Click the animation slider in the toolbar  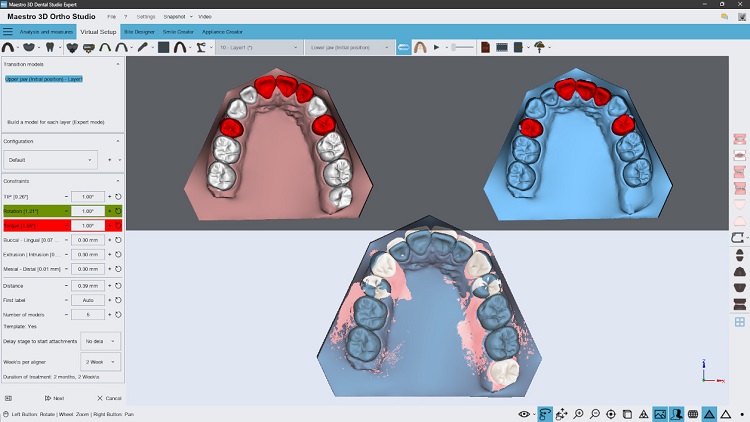[x=461, y=47]
